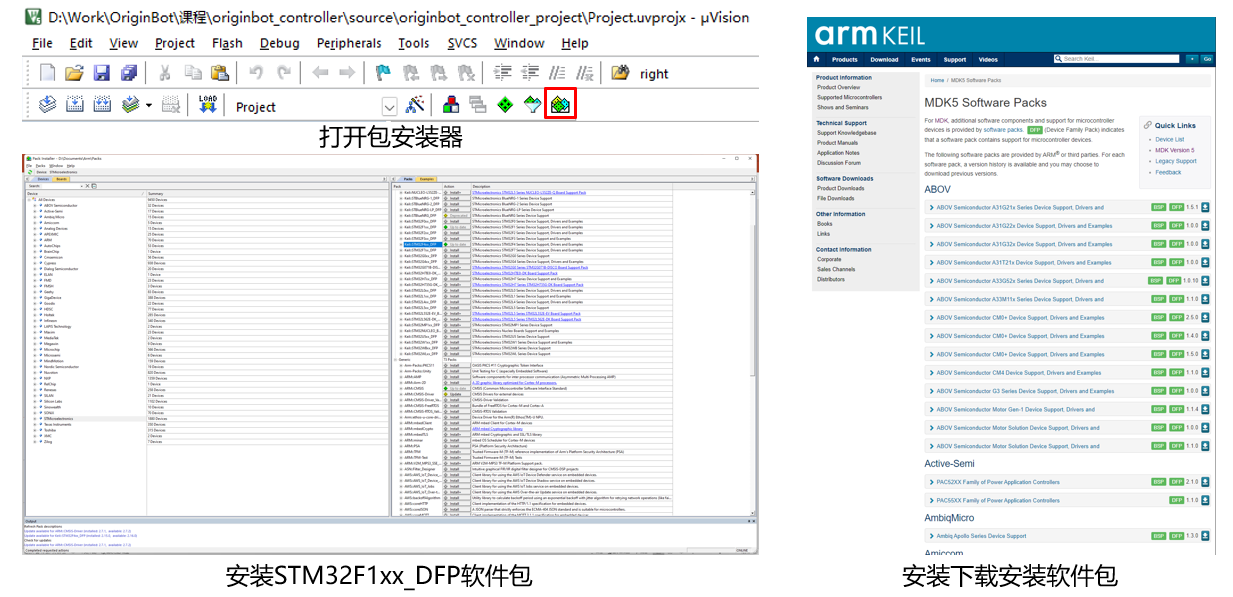Open the File menu

43,43
